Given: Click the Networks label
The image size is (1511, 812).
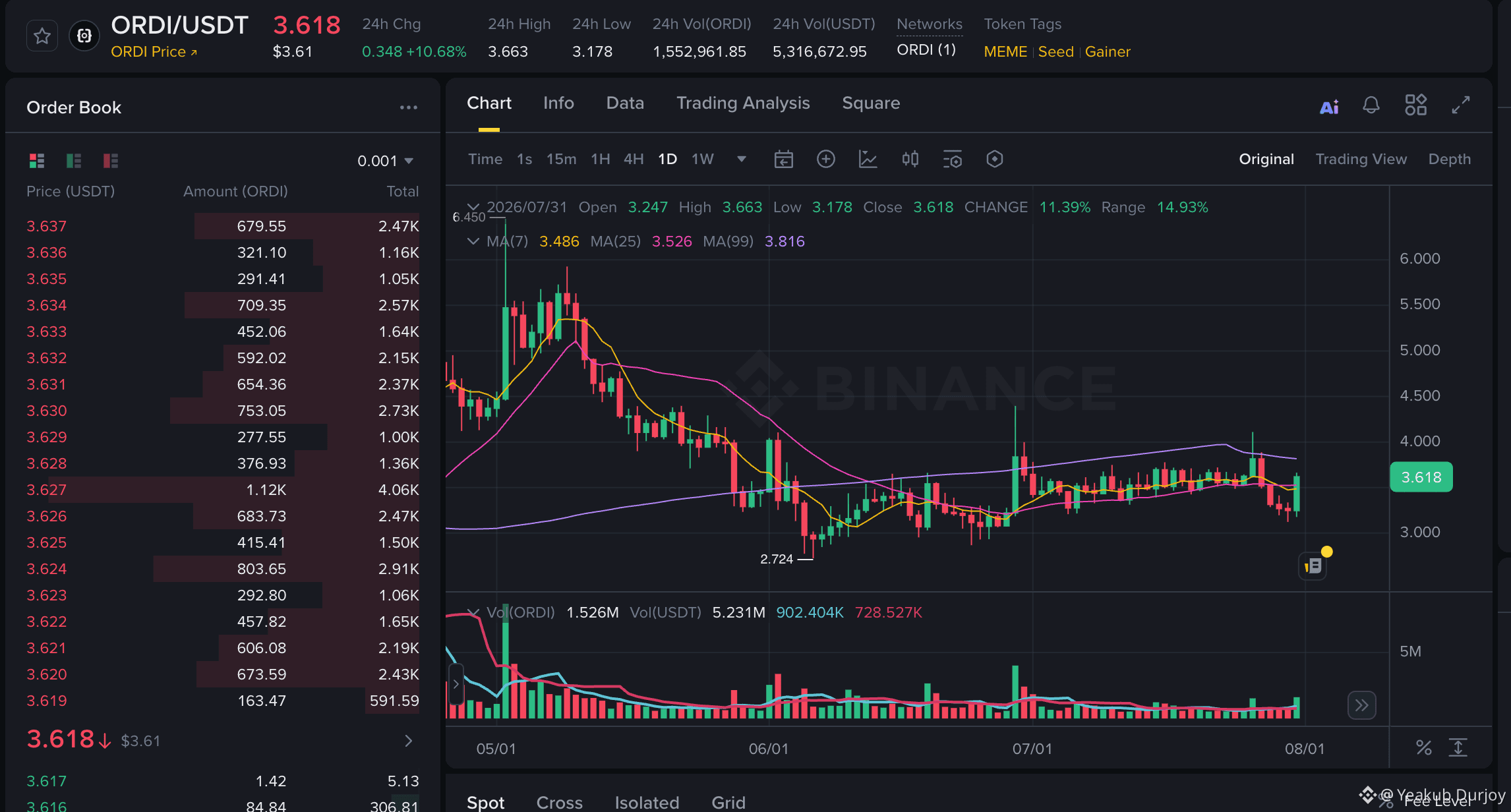Looking at the screenshot, I should coord(930,24).
